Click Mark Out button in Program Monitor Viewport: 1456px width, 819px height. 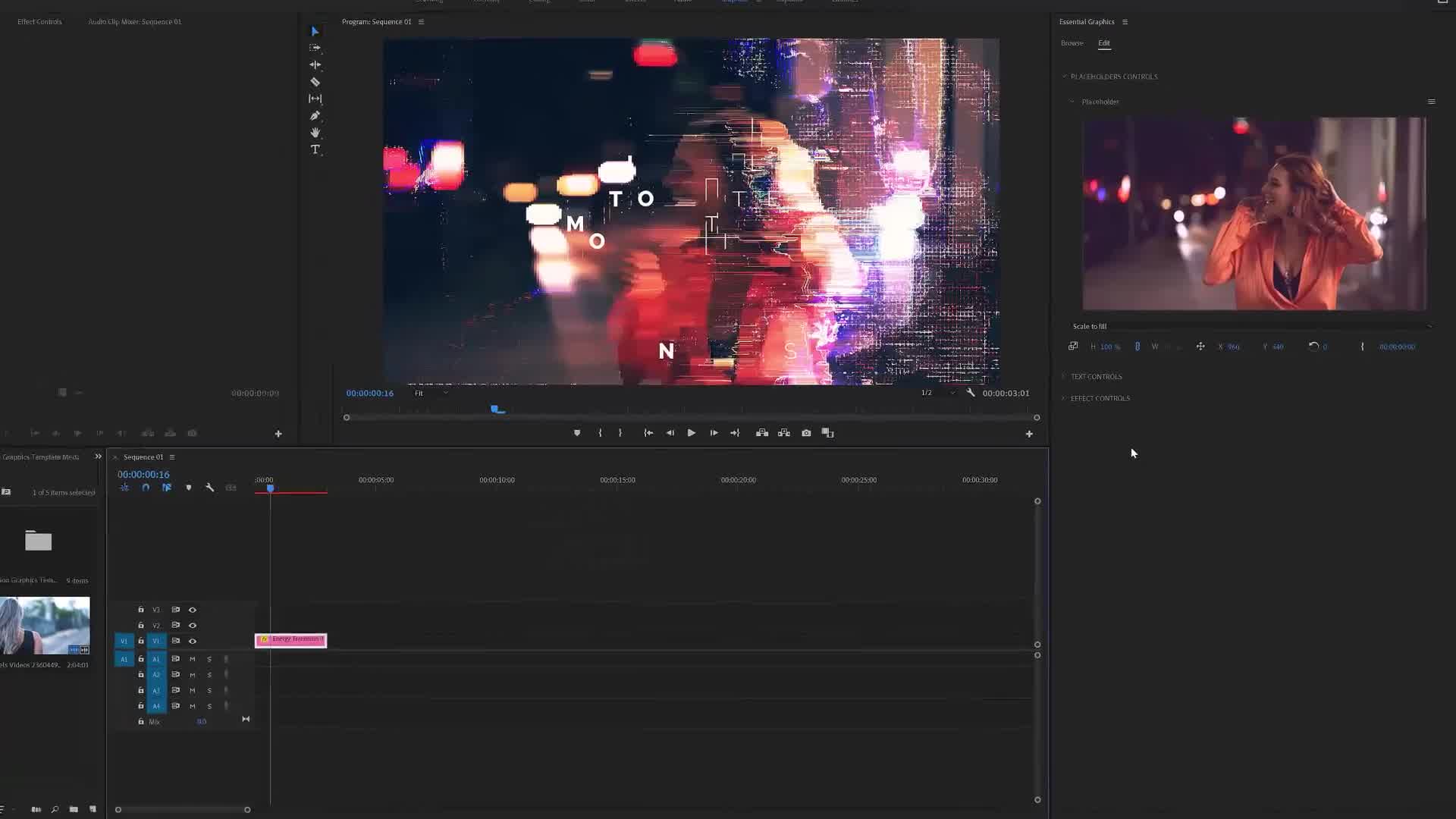(620, 433)
